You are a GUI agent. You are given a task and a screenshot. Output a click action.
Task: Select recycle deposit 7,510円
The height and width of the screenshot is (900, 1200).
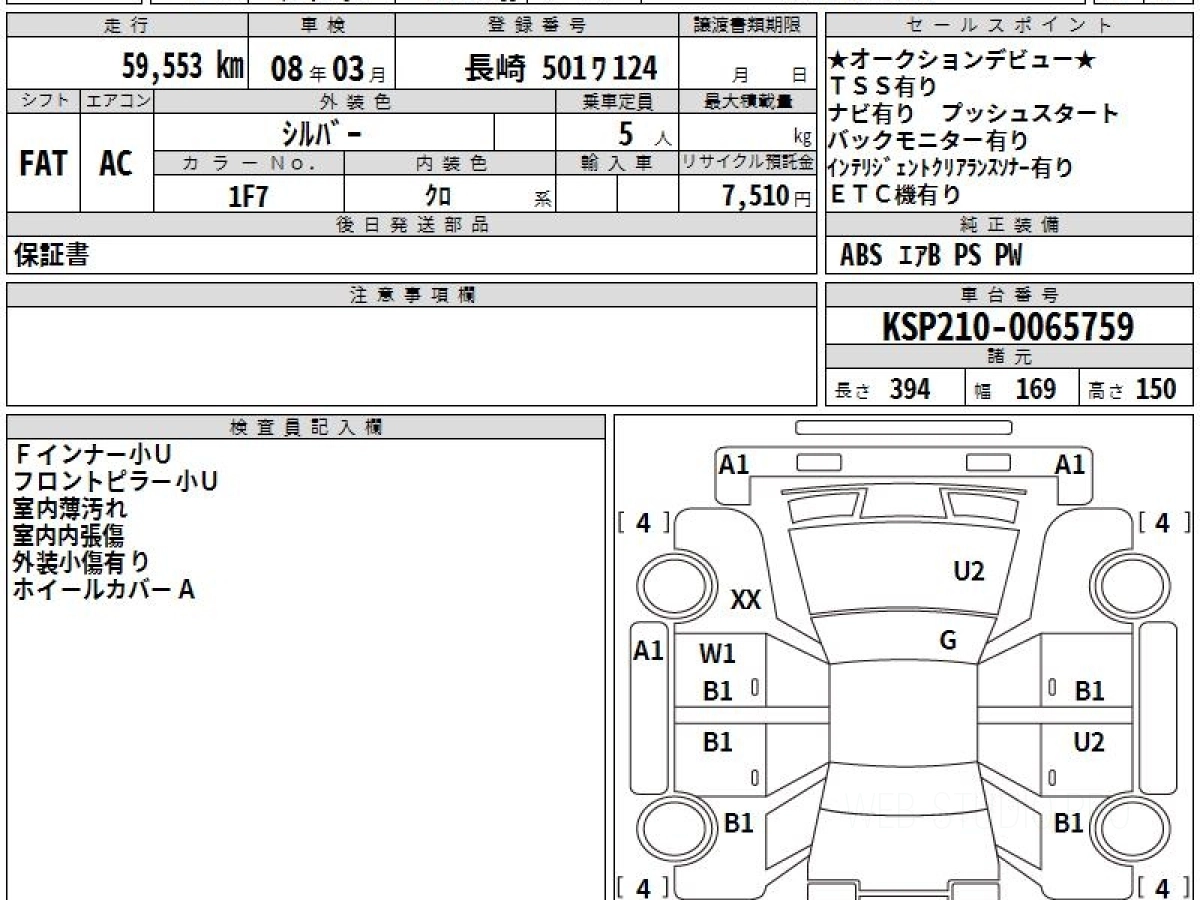click(x=766, y=196)
